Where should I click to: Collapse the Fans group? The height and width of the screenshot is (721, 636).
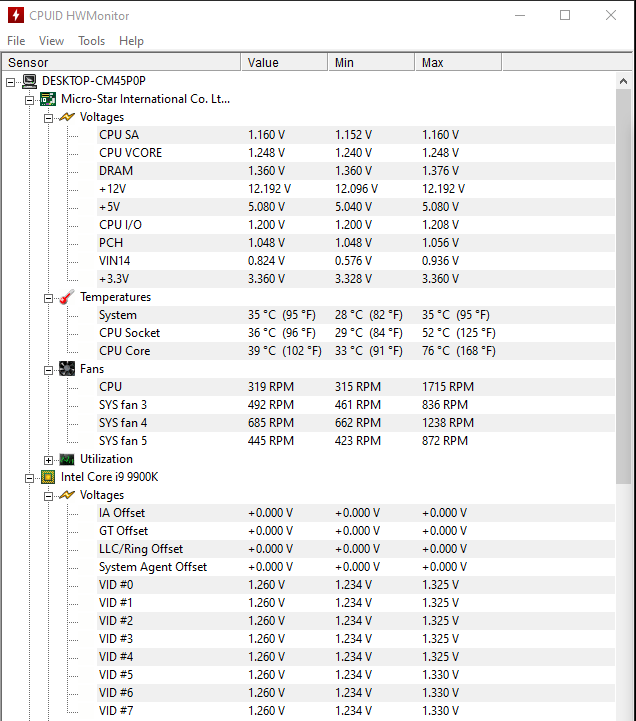48,371
